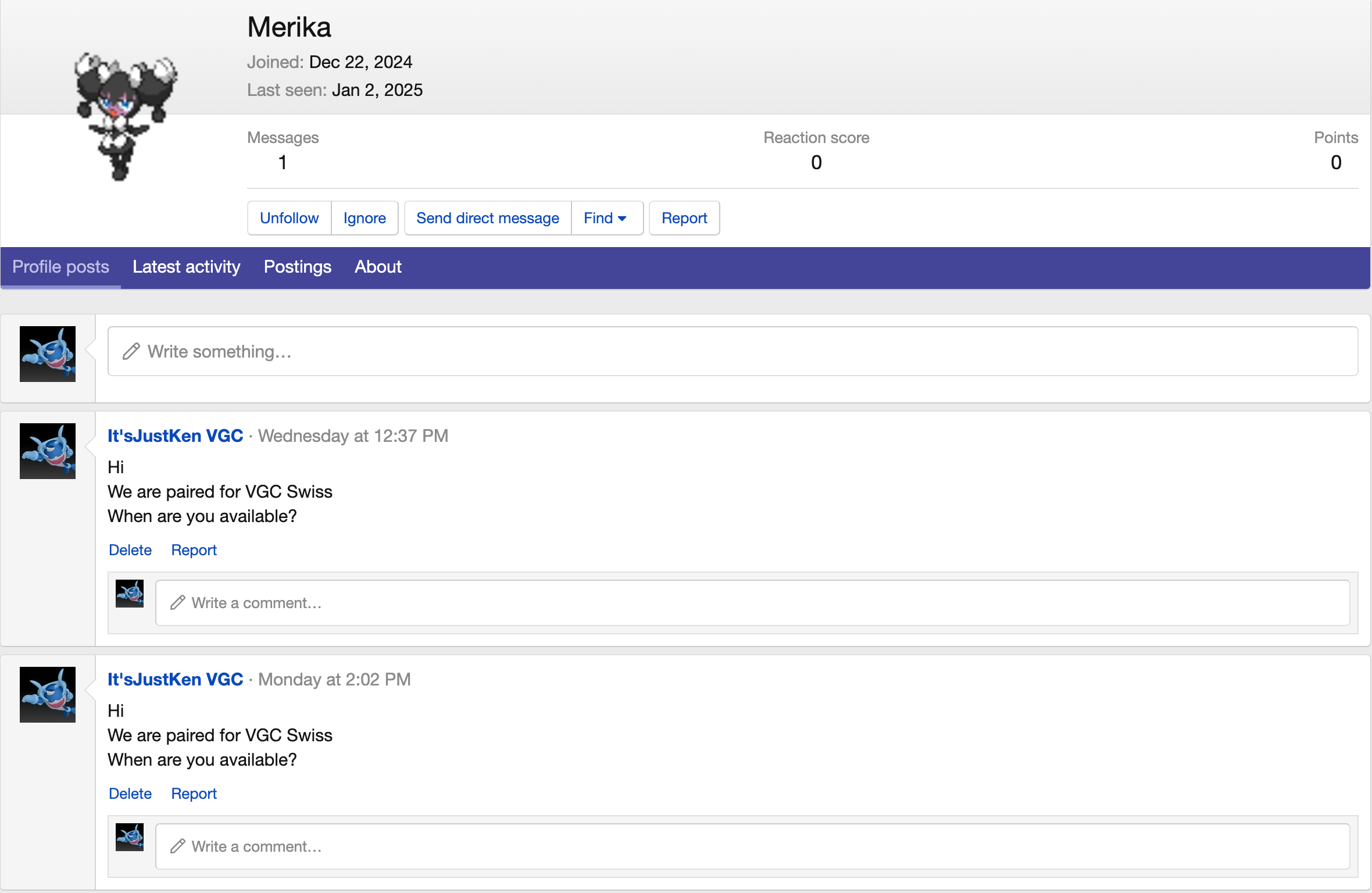Click small avatar beside Wednesday comment box
The width and height of the screenshot is (1372, 893).
[x=130, y=594]
